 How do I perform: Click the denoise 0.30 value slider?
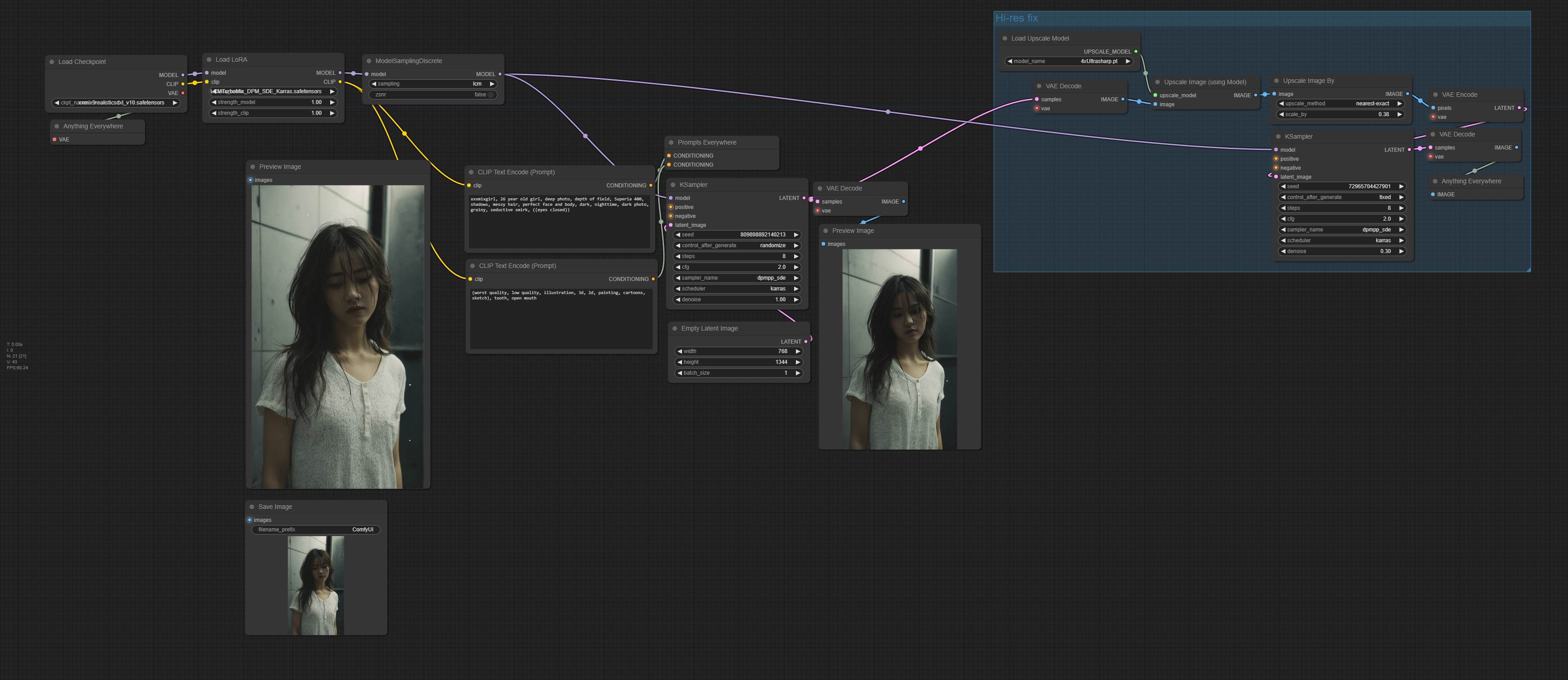(x=1341, y=251)
